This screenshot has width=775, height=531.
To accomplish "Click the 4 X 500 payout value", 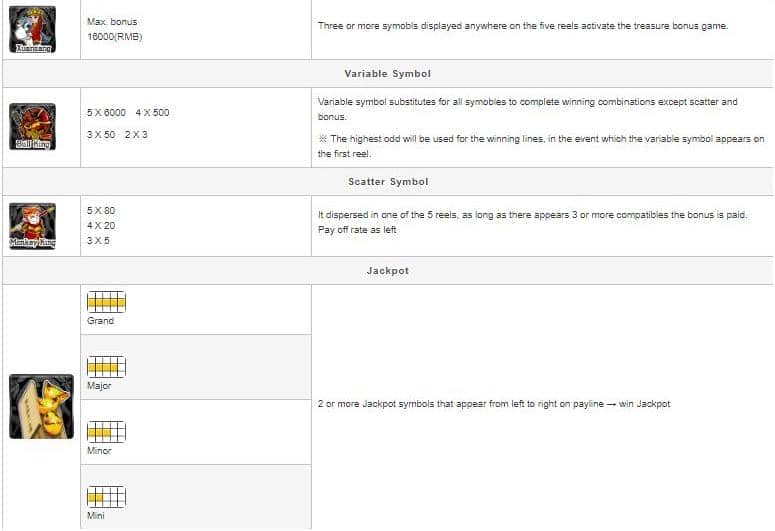I will point(152,113).
